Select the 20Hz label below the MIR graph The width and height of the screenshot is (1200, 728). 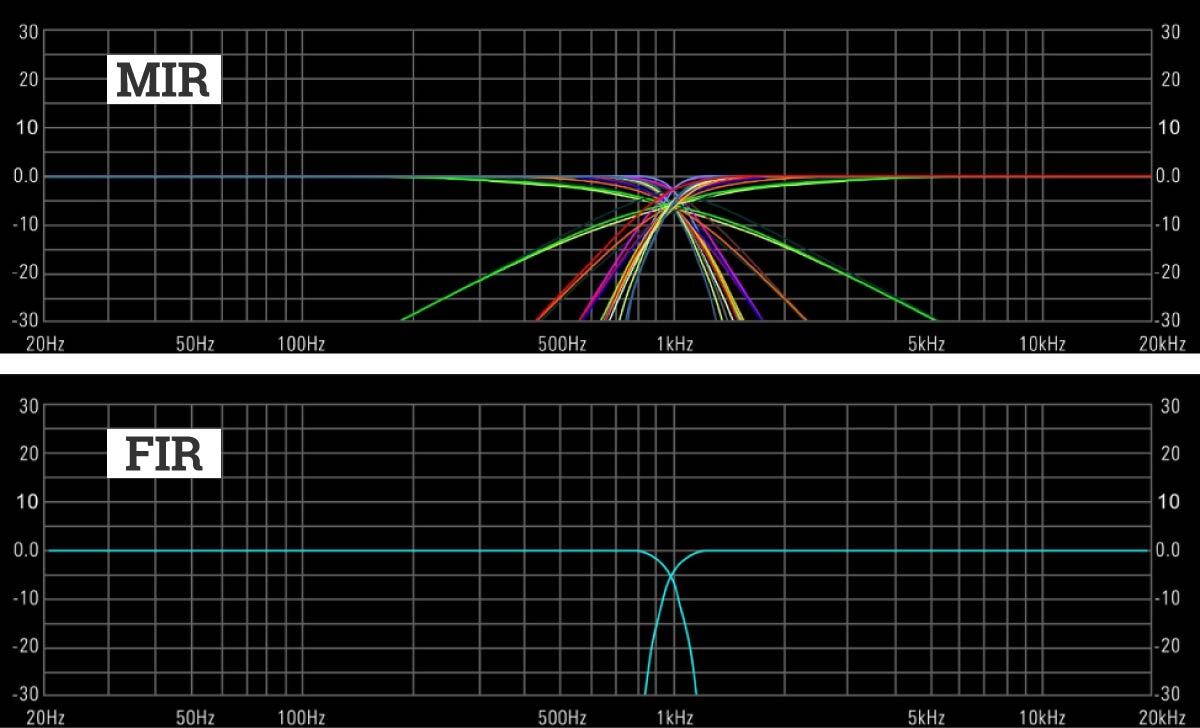[45, 345]
